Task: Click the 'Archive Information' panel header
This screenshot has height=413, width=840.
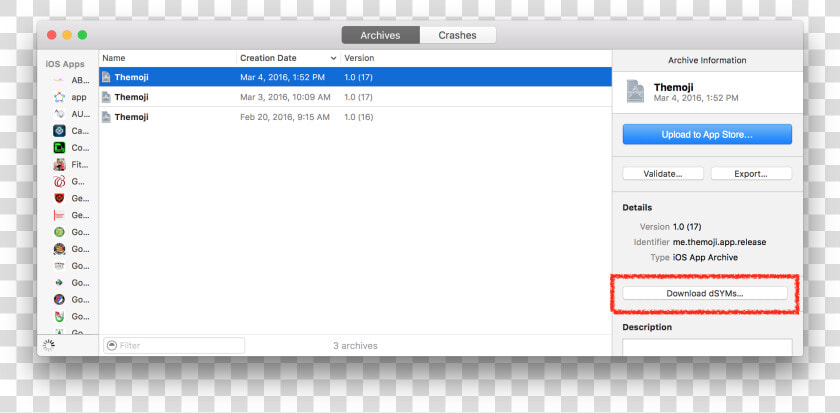Action: tap(707, 61)
